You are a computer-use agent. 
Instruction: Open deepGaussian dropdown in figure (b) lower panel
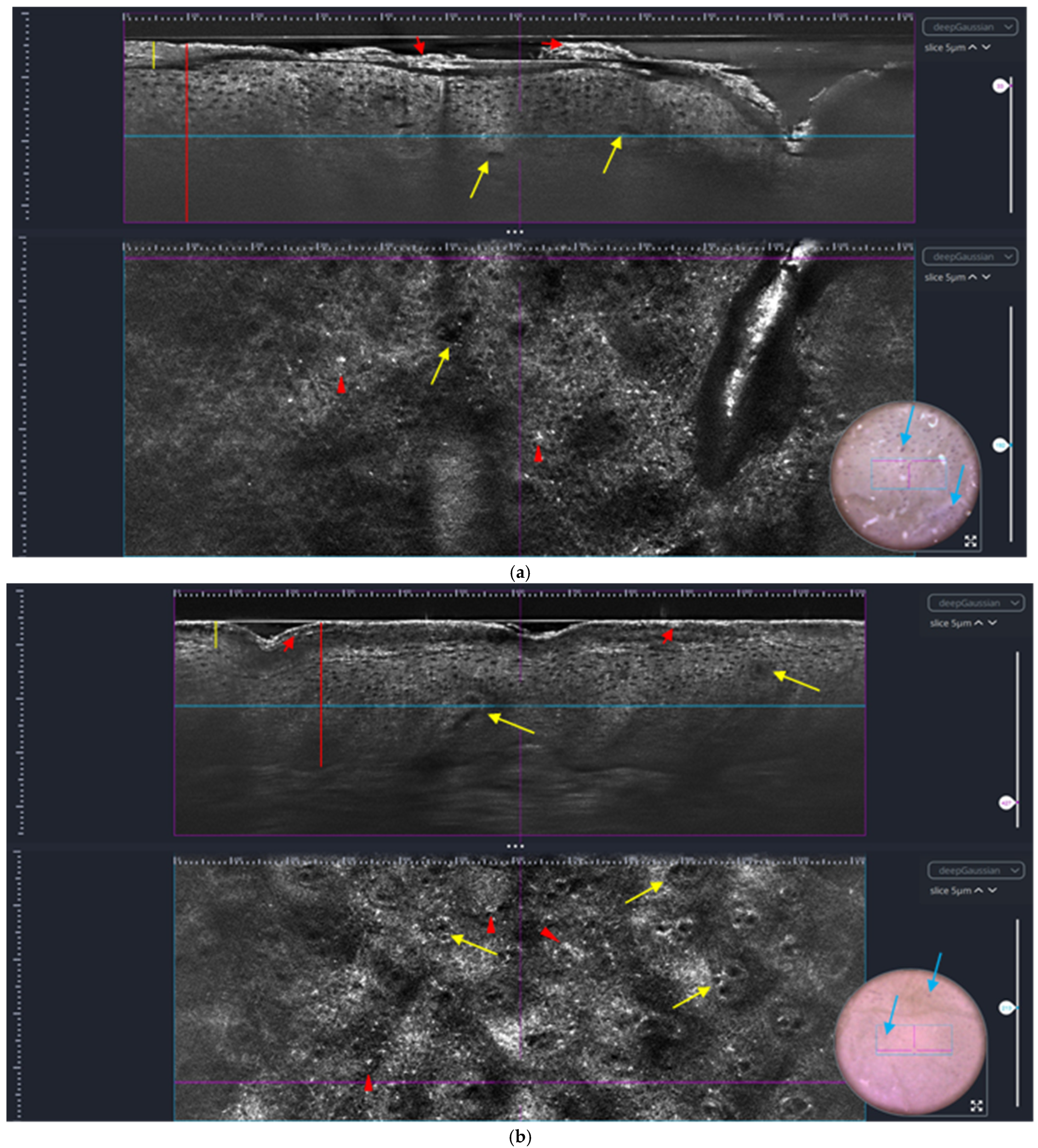point(975,870)
